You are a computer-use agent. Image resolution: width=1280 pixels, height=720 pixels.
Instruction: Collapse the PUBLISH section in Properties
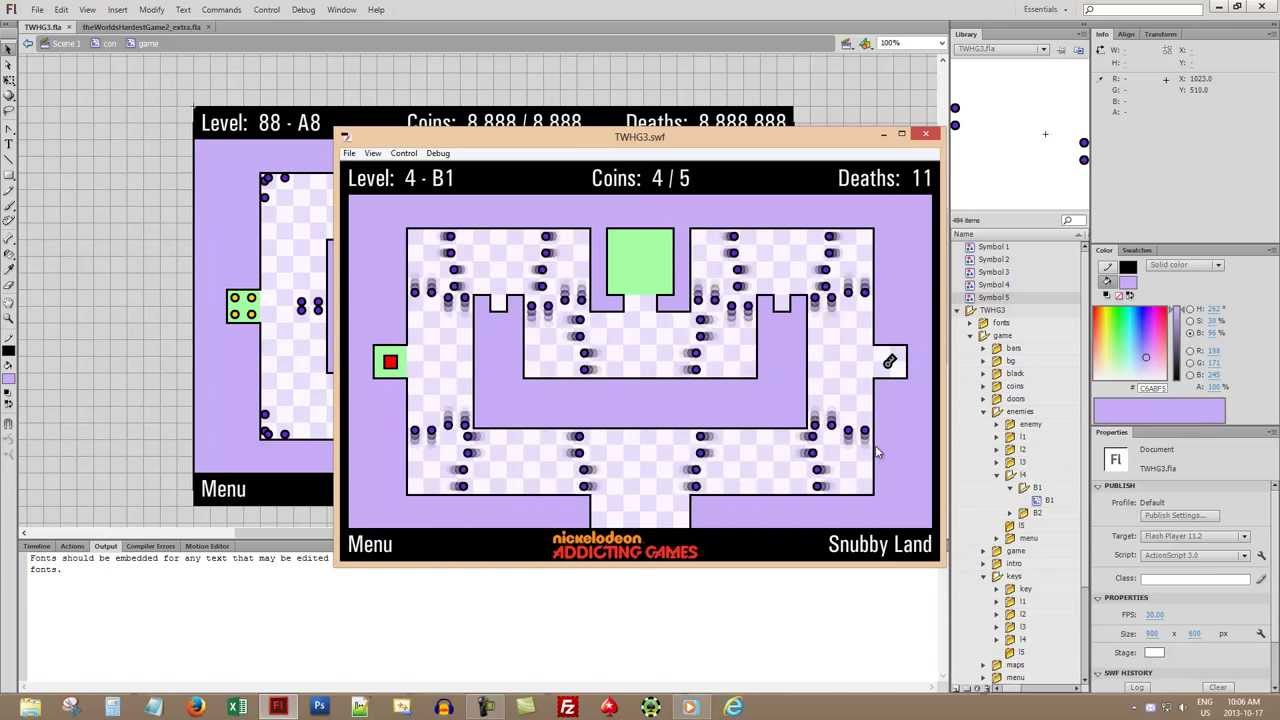point(1098,486)
